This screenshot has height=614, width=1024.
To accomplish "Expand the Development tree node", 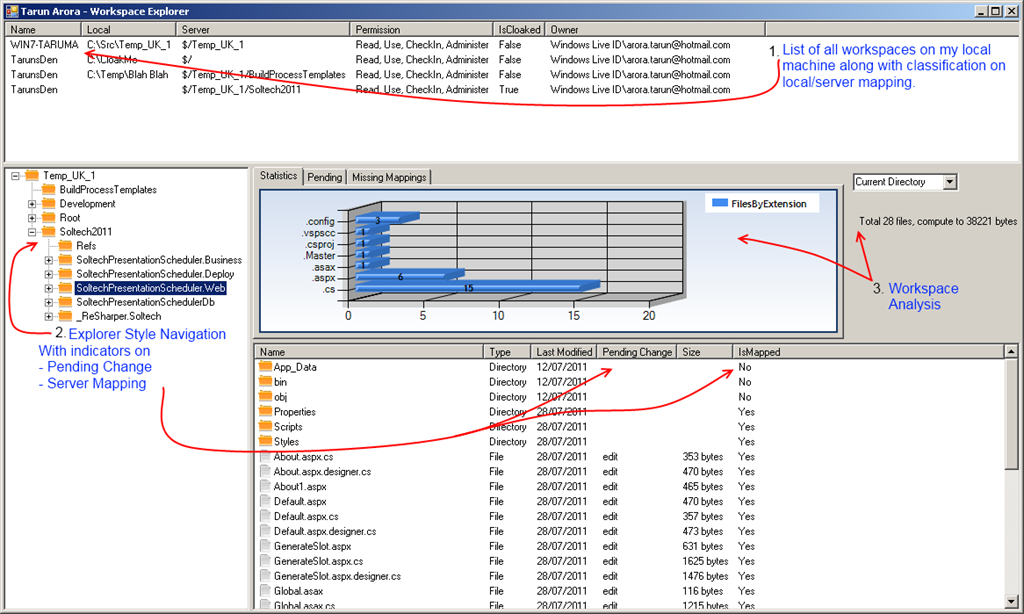I will click(x=31, y=204).
